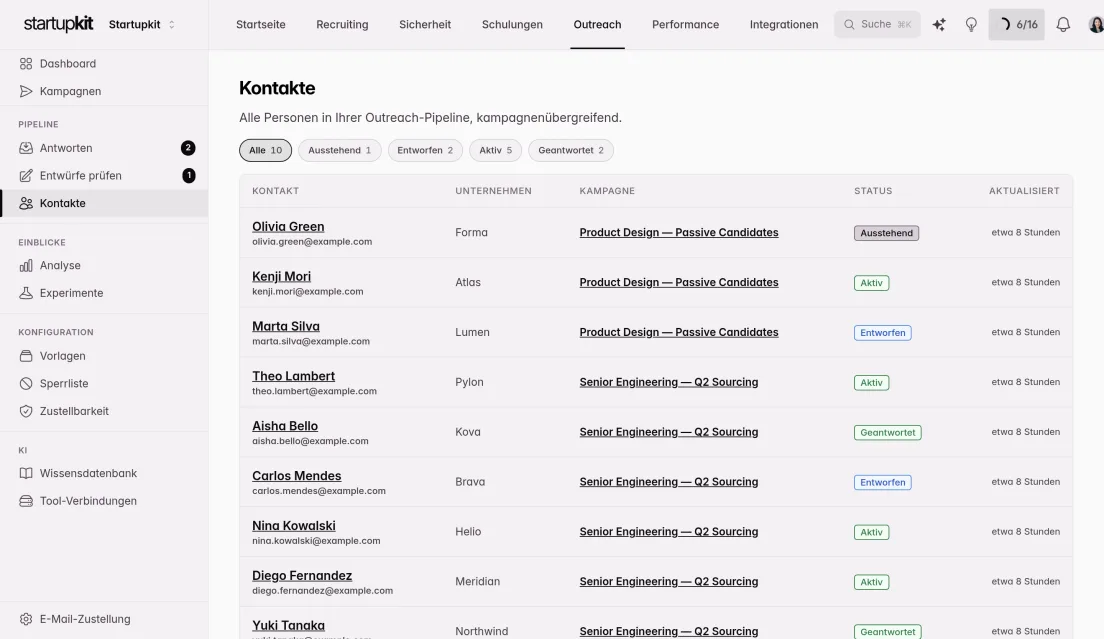Screen dimensions: 1104x639
Task: Click the Sperrliste blocked icon
Action: tap(26, 383)
